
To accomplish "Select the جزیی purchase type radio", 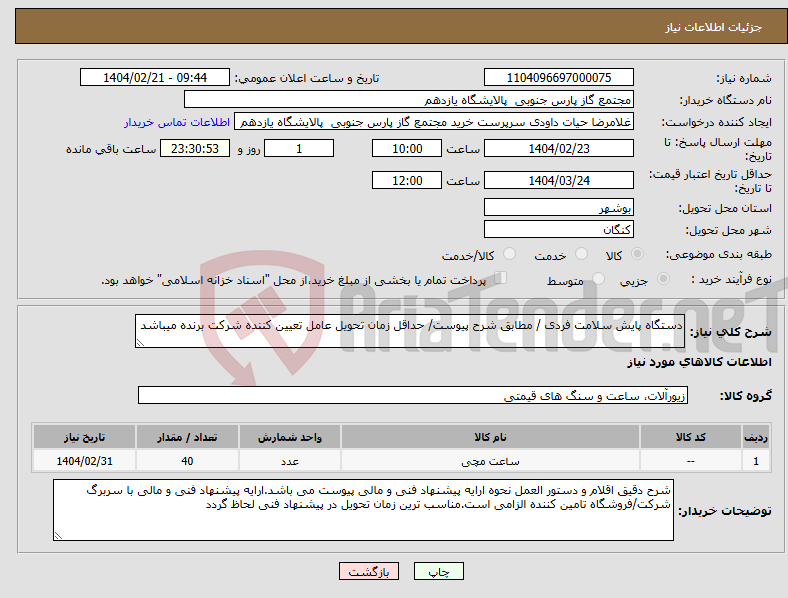I will pos(663,279).
